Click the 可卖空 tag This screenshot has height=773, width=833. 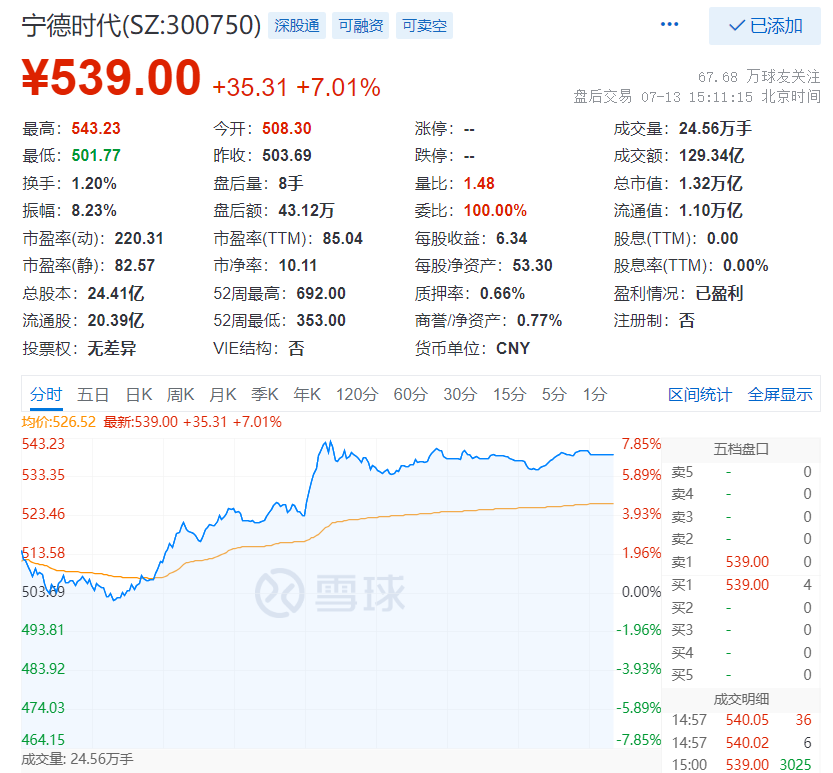pos(425,26)
